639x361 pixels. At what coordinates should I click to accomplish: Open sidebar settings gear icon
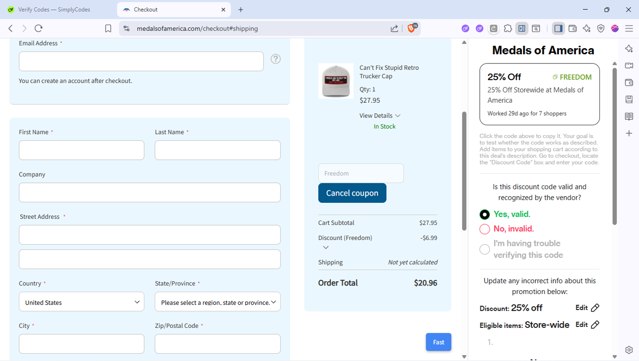(x=629, y=350)
